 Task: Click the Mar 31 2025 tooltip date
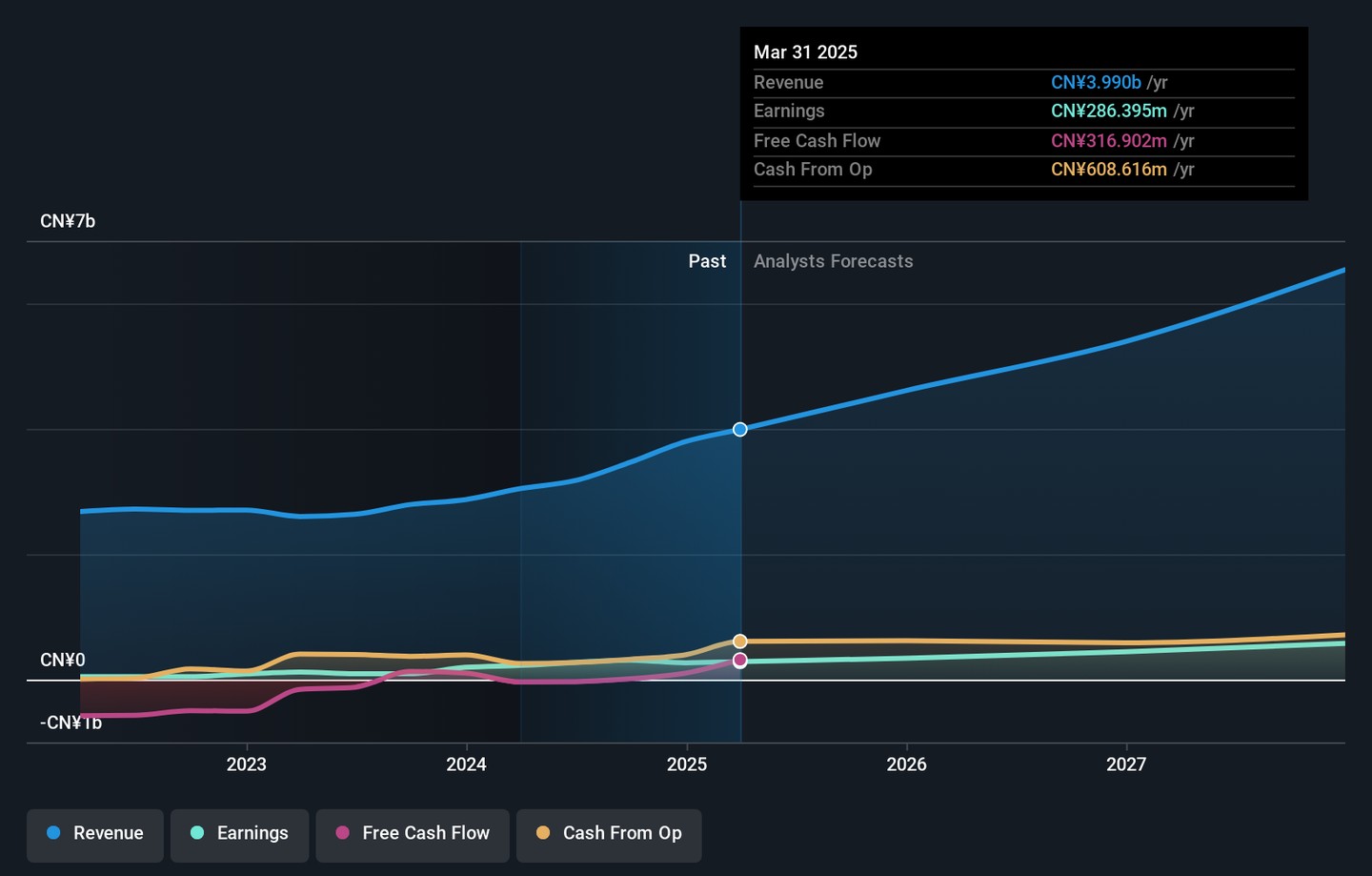pos(805,52)
